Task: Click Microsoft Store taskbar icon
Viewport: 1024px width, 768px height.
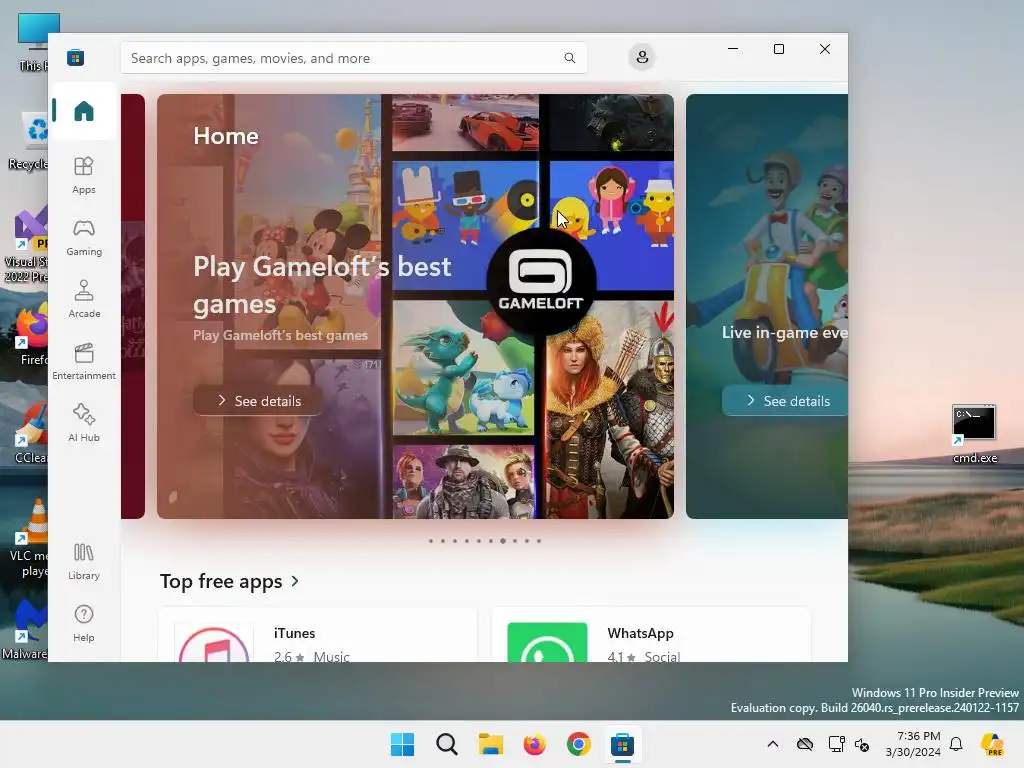Action: point(622,744)
